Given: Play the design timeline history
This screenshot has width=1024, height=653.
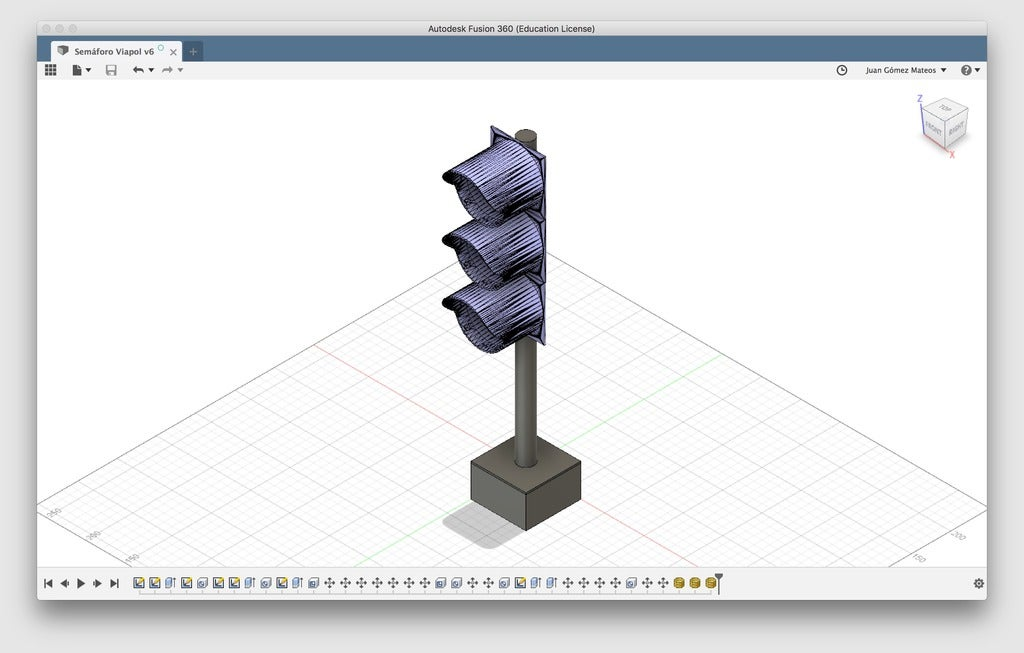Looking at the screenshot, I should click(81, 582).
